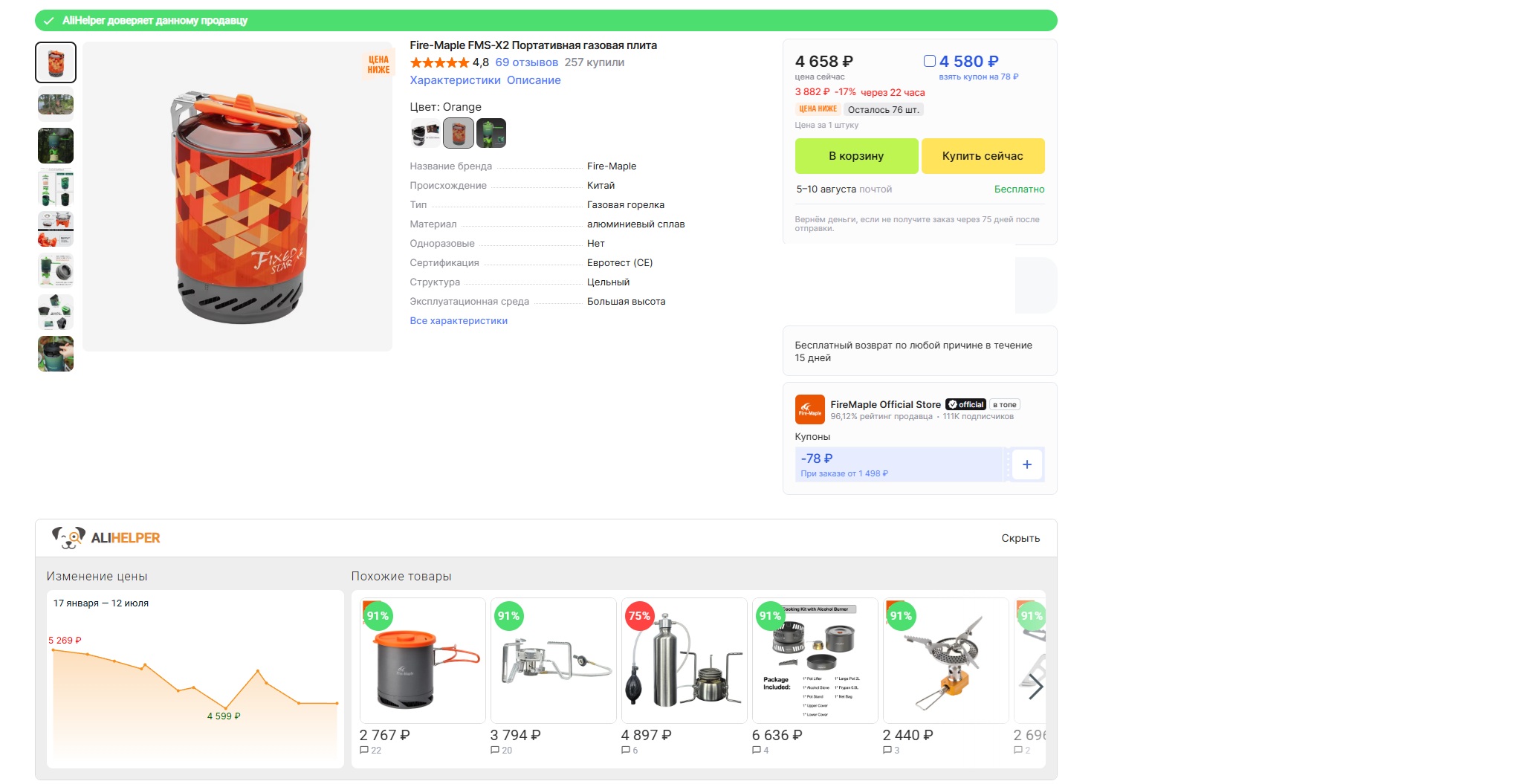Click the '17 января — 12 июля' date range
1534x784 pixels.
pyautogui.click(x=101, y=603)
